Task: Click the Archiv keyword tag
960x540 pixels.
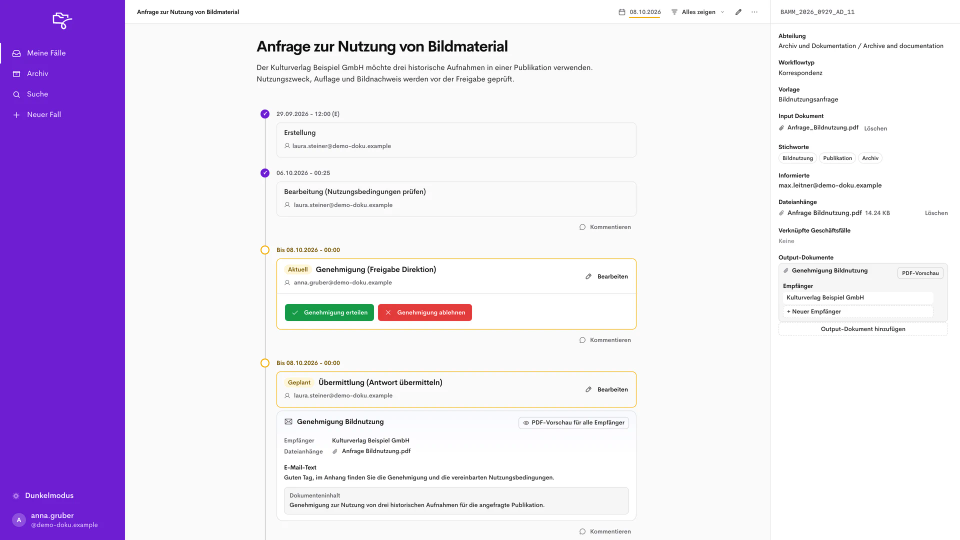Action: pyautogui.click(x=870, y=158)
